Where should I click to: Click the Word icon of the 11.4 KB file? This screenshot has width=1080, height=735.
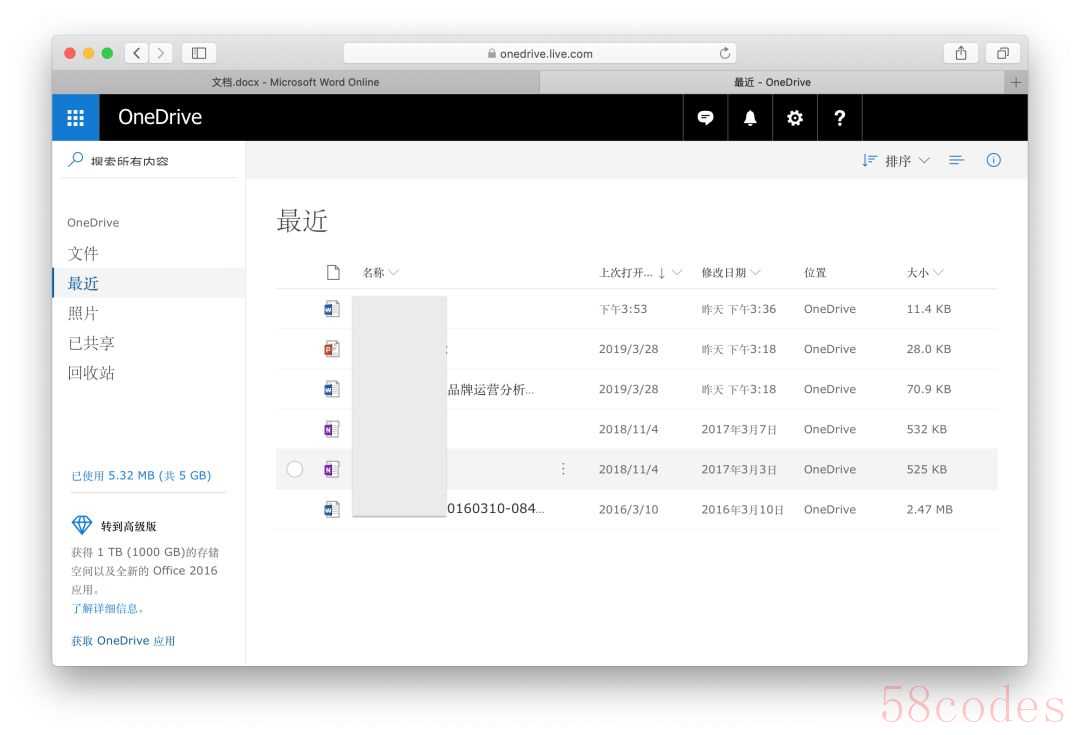click(x=332, y=309)
